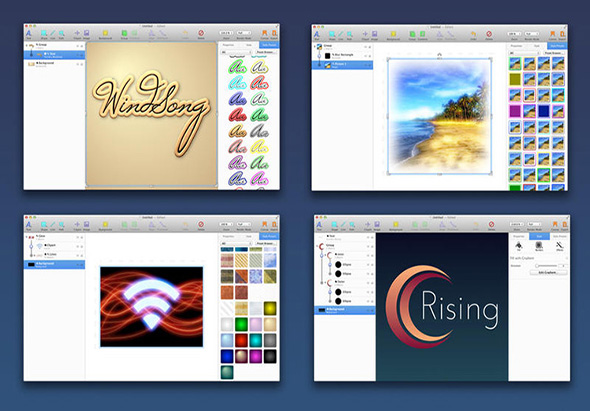
Task: Toggle visibility of the Blur Rectangle layer
Action: [x=365, y=56]
